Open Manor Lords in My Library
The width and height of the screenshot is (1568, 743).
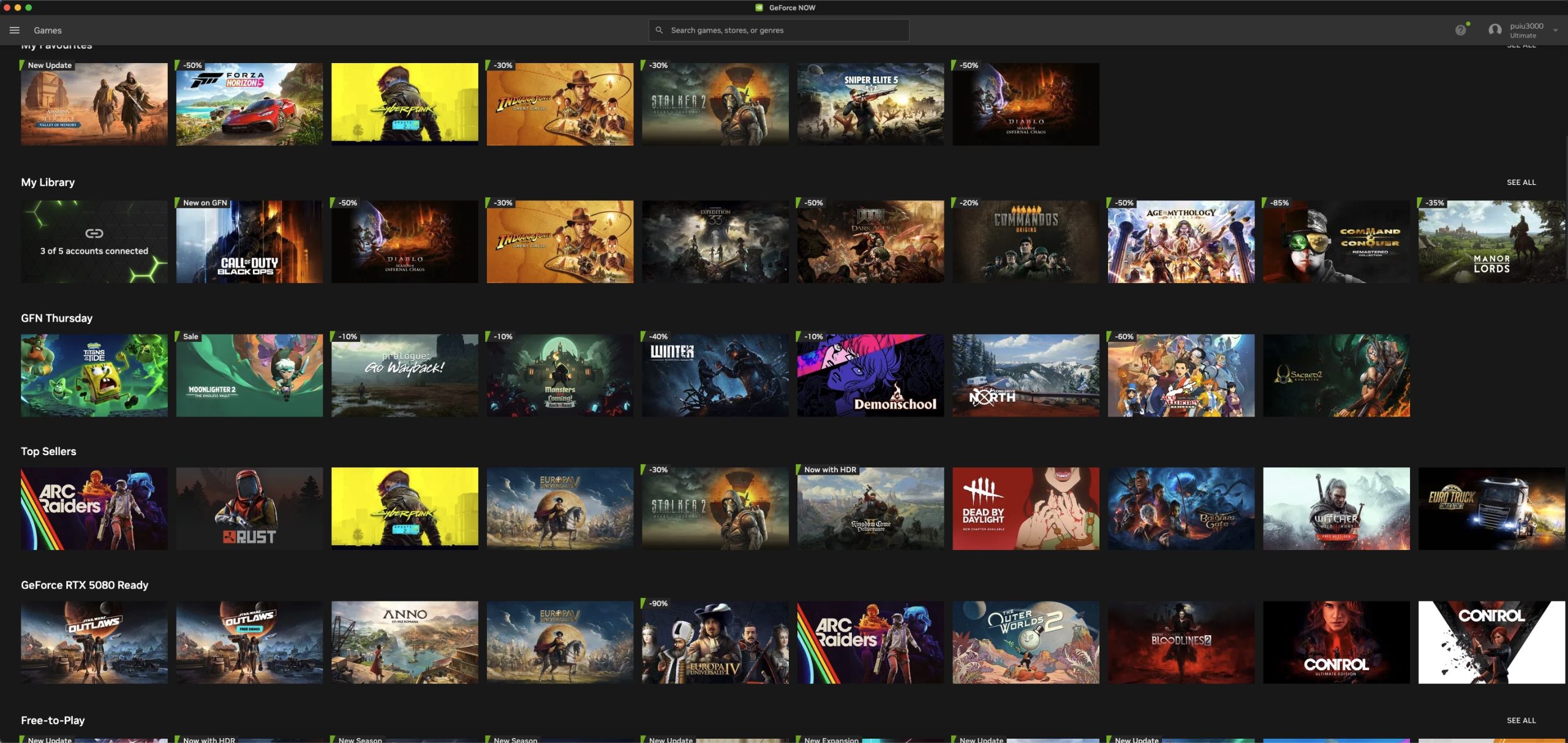[1491, 242]
